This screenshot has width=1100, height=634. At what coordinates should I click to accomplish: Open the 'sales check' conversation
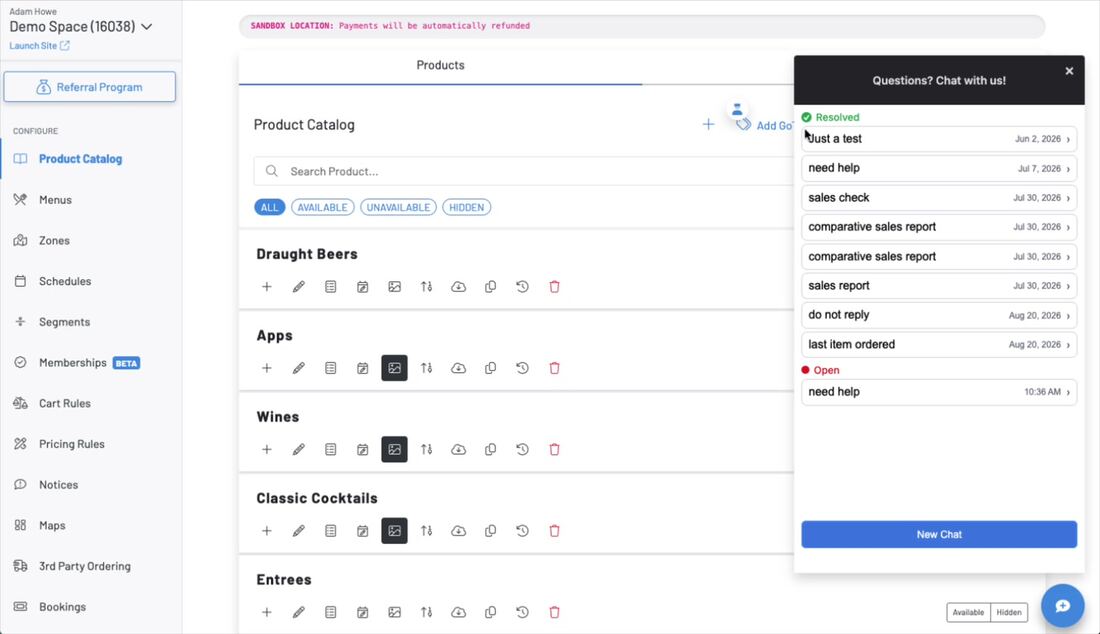point(939,198)
